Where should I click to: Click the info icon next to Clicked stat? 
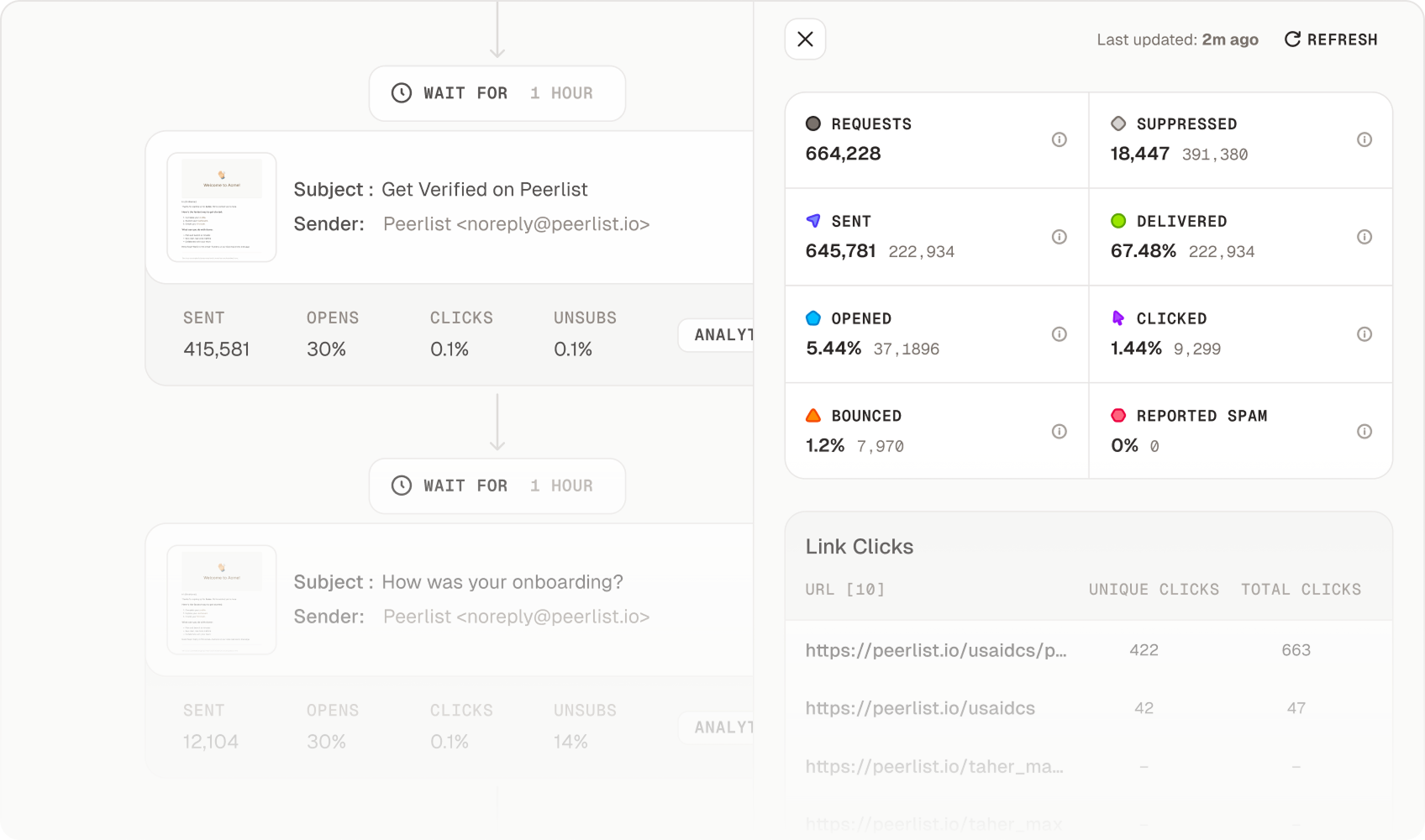1364,333
